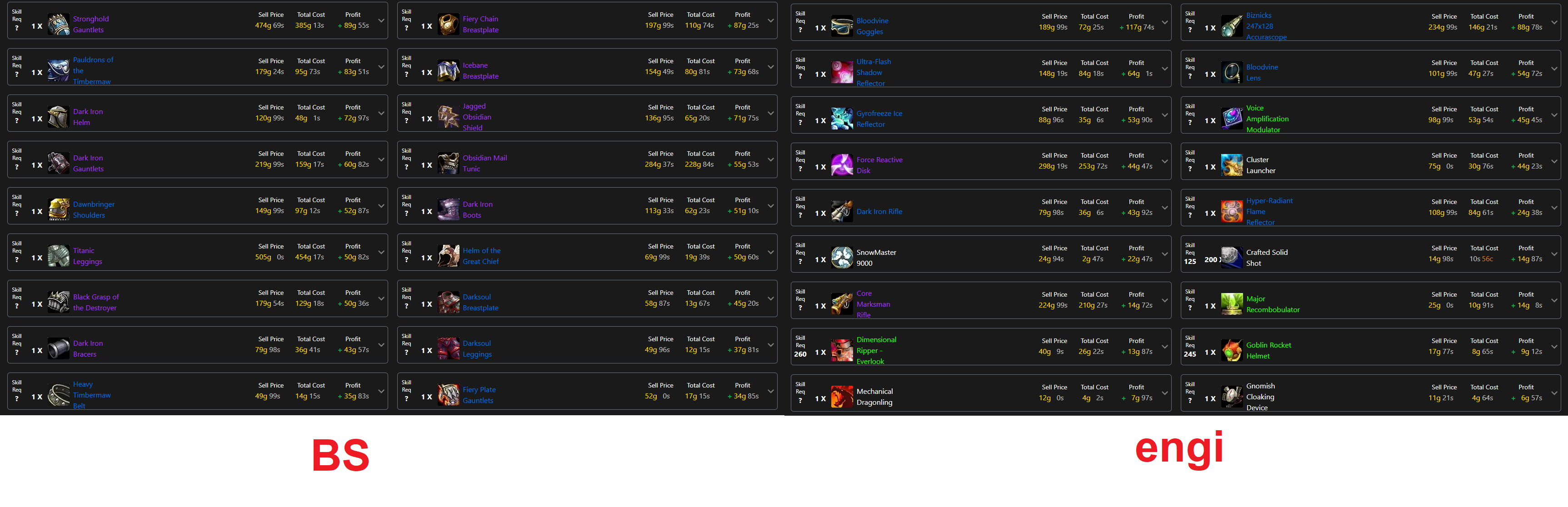Click the Mechanical Dragonling icon

[842, 397]
